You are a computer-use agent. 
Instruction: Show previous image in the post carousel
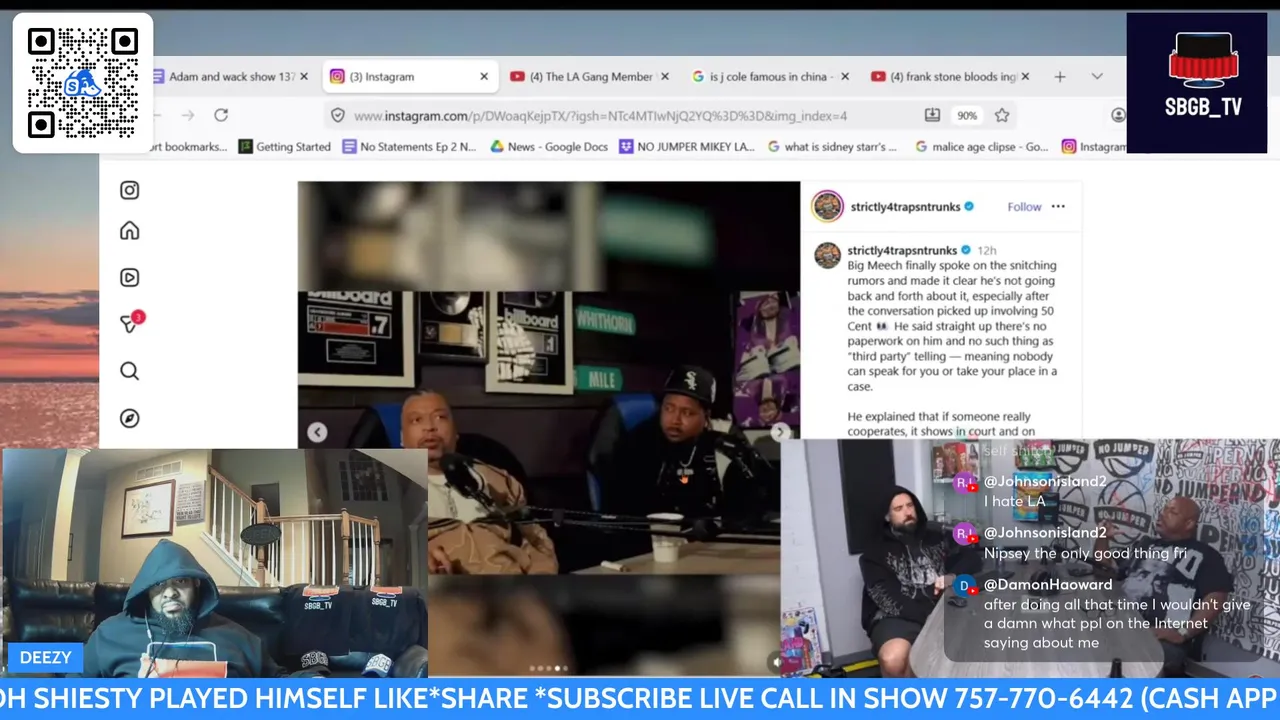click(317, 432)
